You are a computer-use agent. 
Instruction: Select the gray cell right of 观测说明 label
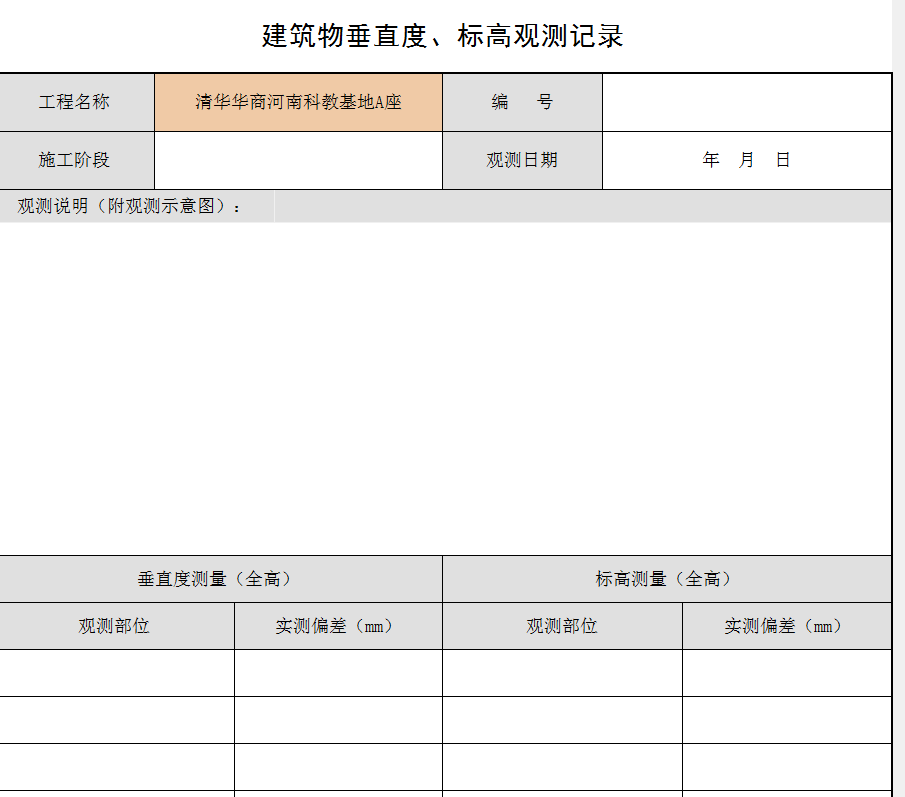point(582,207)
